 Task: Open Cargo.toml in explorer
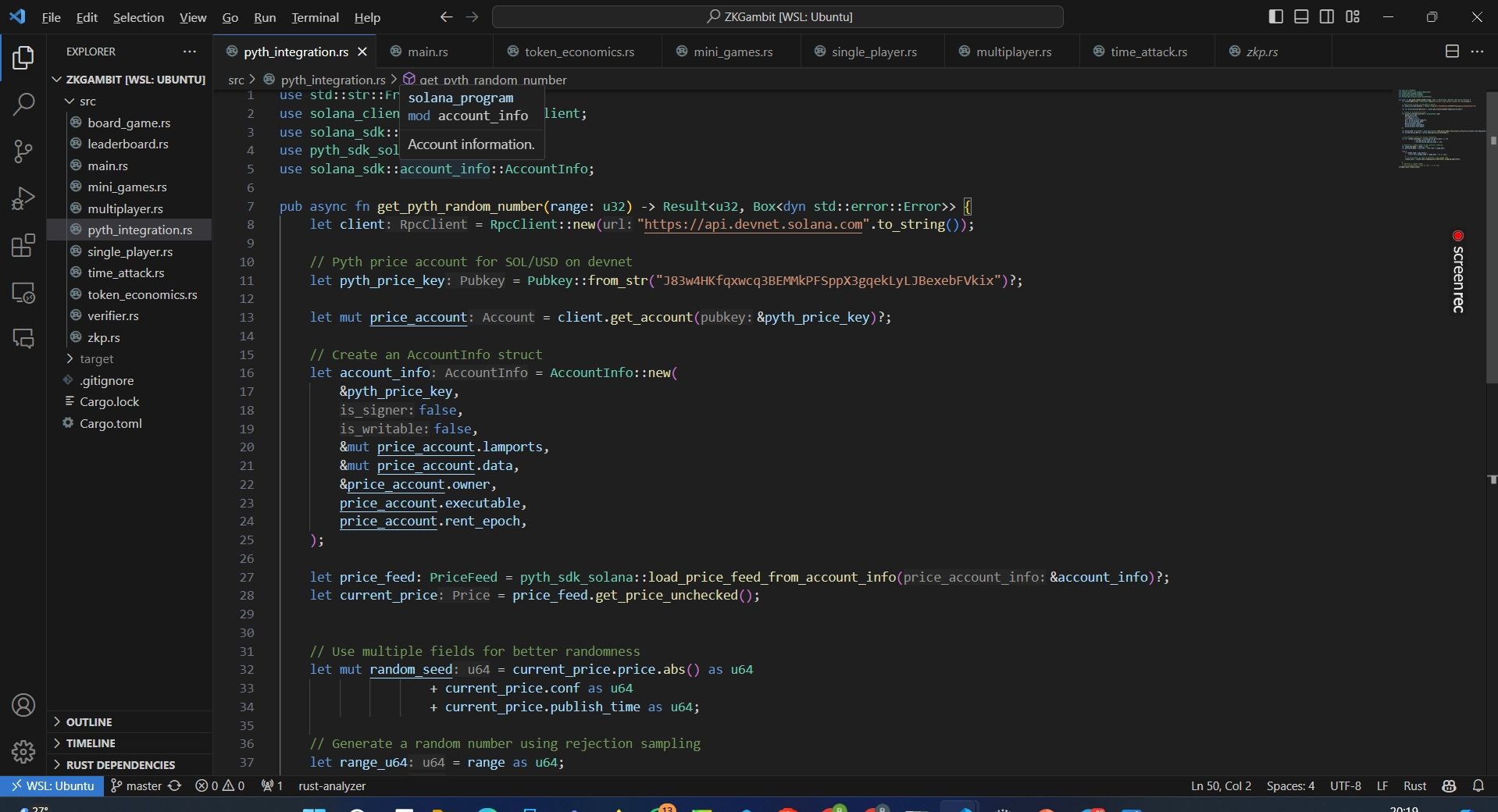[x=130, y=423]
